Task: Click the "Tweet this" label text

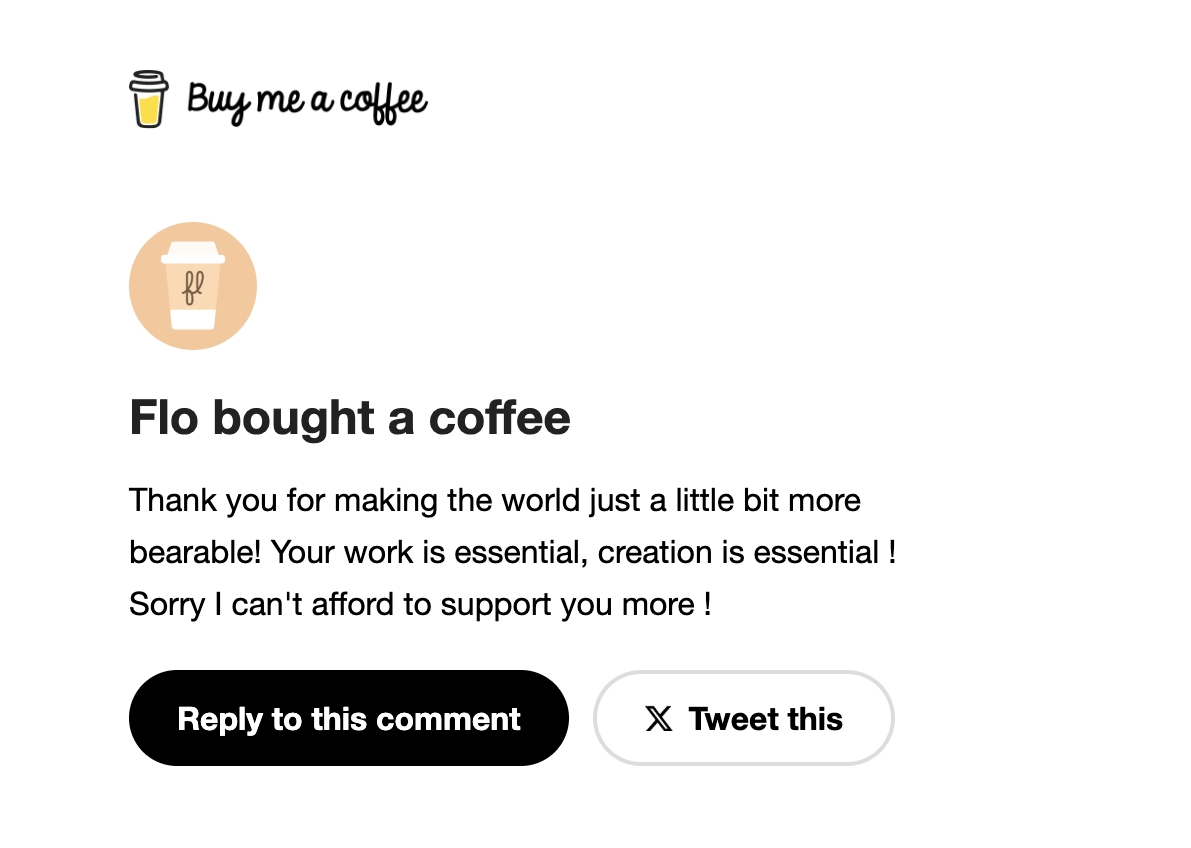Action: [x=765, y=719]
